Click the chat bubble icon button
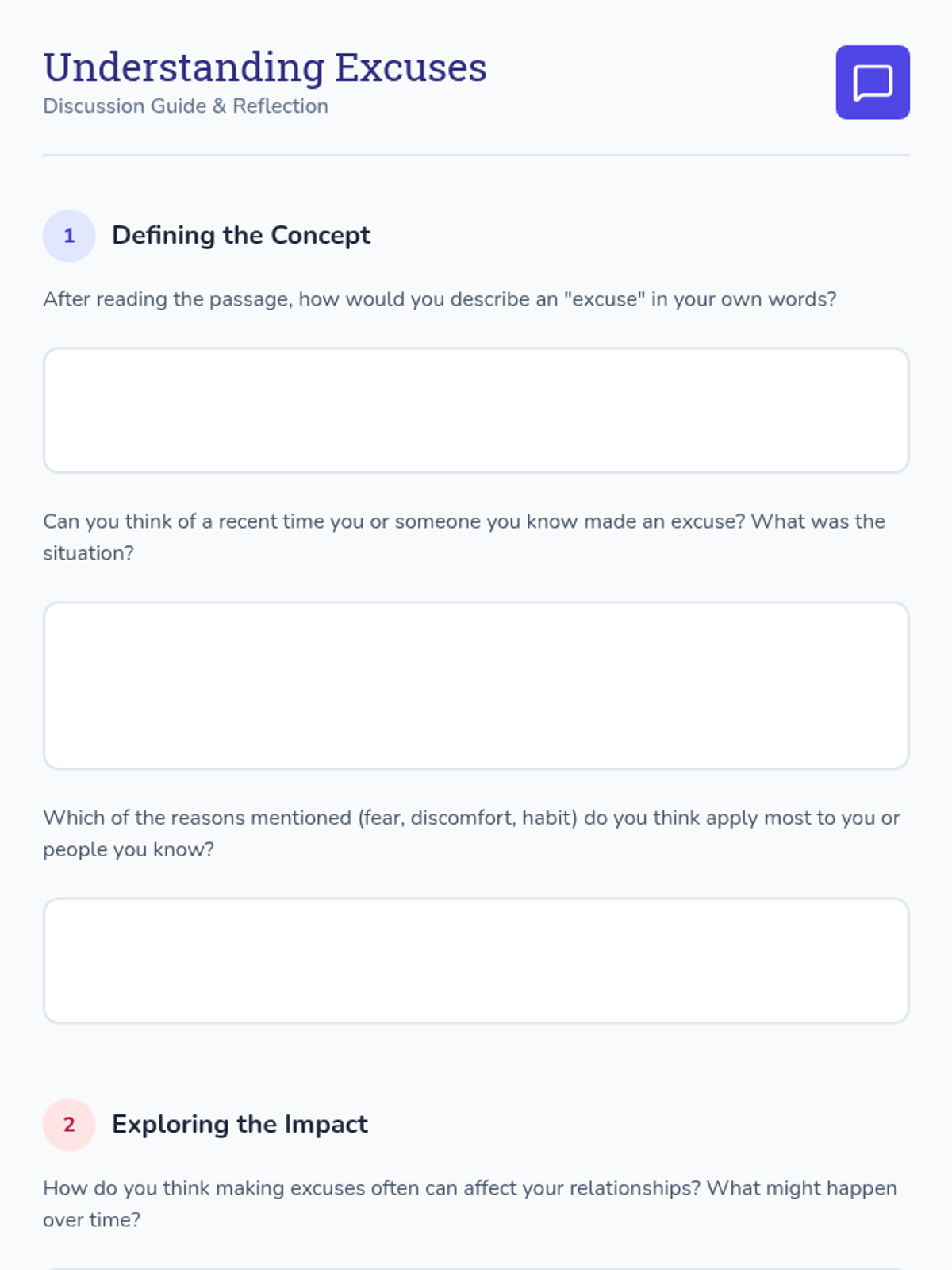The height and width of the screenshot is (1270, 952). (872, 83)
